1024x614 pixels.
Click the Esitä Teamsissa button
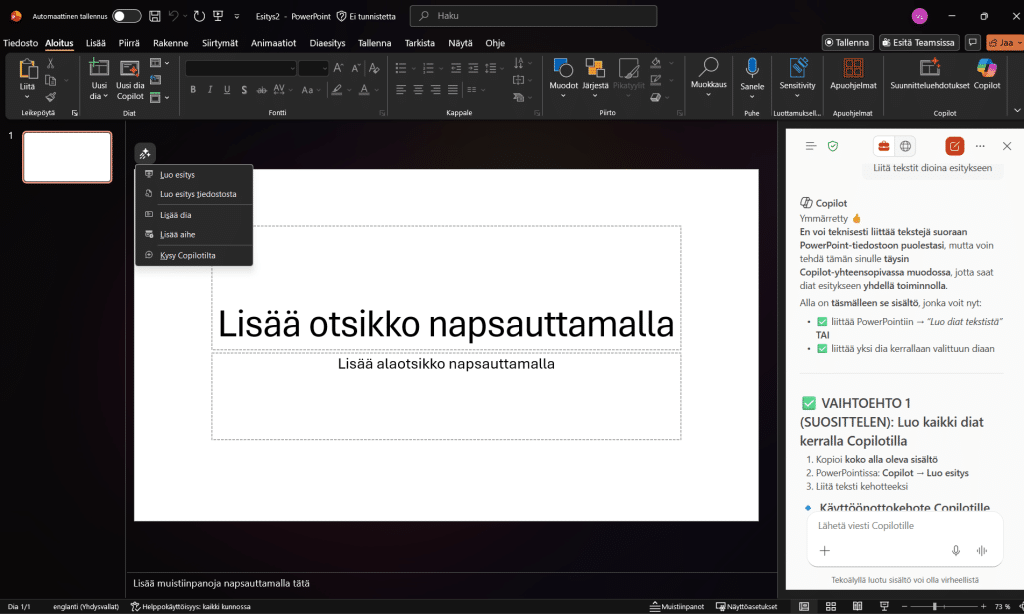[919, 43]
